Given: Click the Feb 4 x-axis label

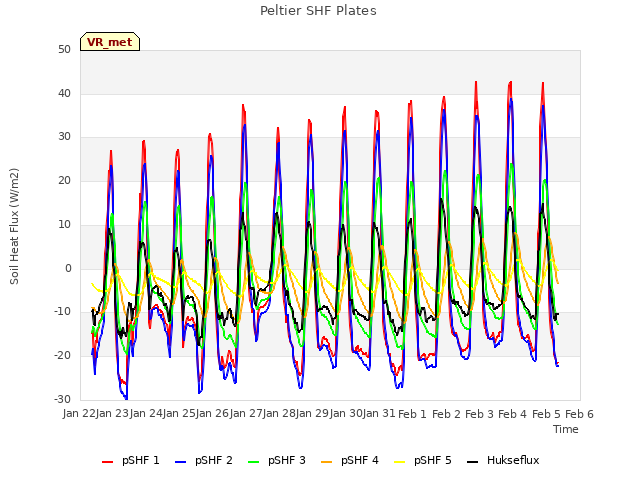Looking at the screenshot, I should point(513,414).
